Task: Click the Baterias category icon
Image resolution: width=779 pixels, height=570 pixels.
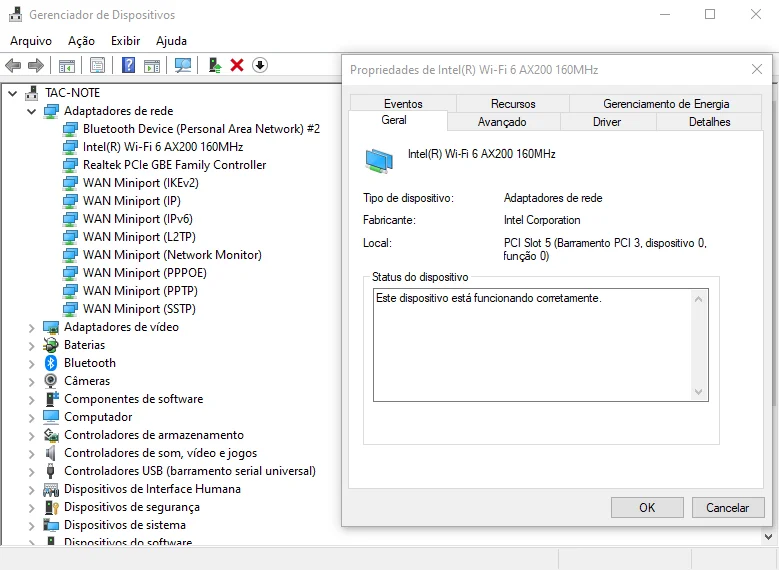Action: (51, 345)
